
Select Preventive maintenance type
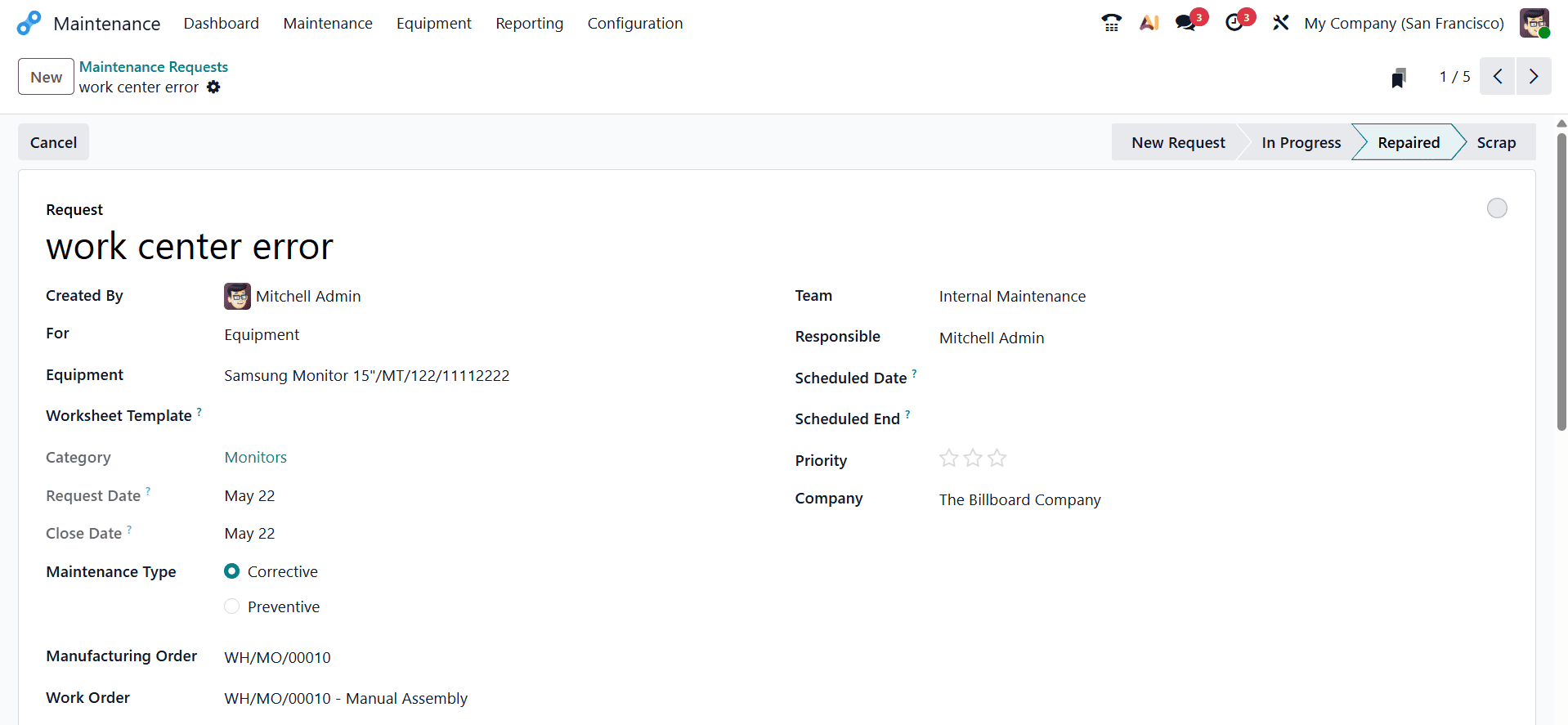pos(232,606)
